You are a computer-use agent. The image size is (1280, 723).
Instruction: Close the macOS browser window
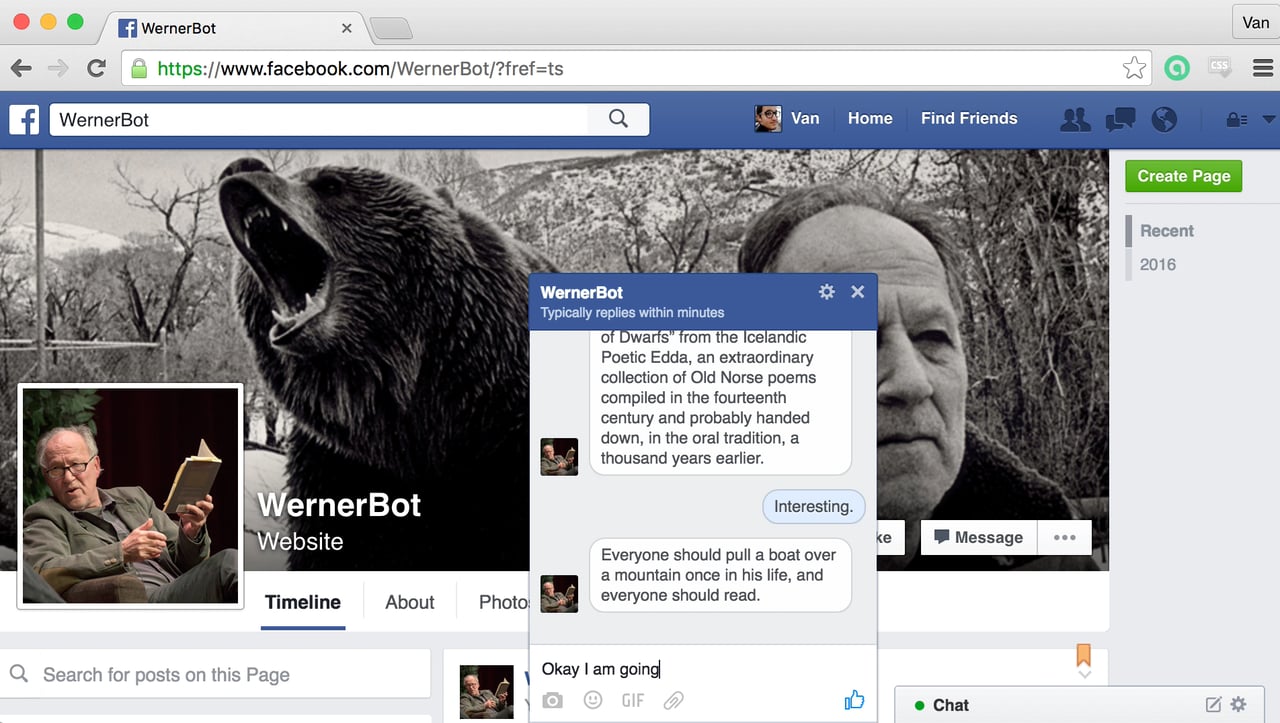pos(21,22)
